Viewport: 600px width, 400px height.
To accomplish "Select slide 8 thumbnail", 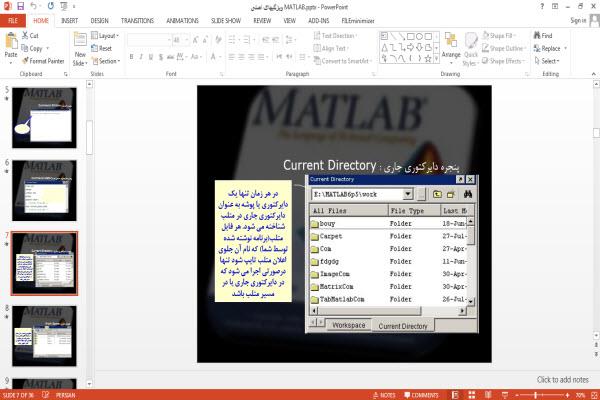I will pos(44,336).
